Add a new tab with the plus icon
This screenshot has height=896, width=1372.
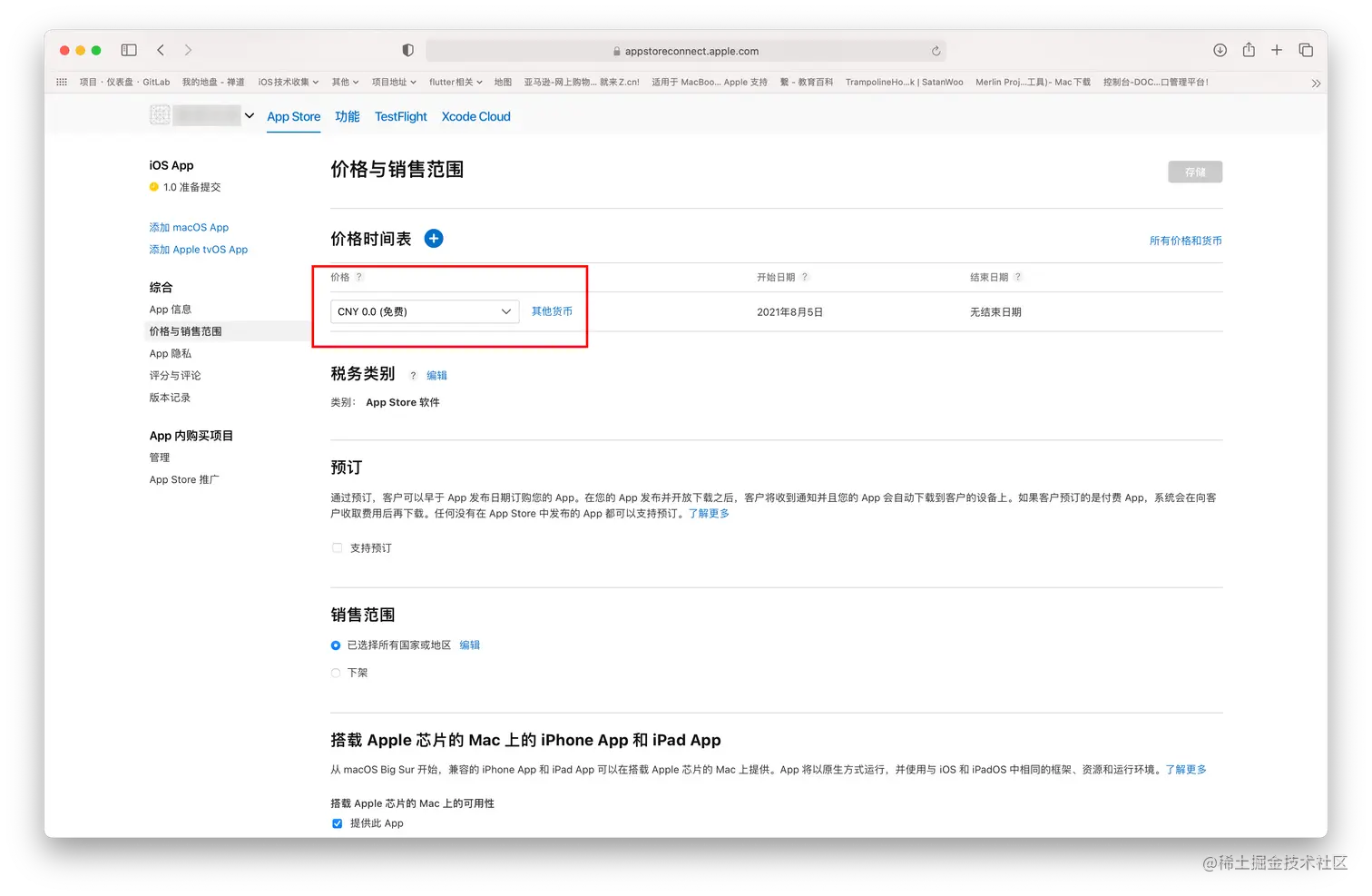[1277, 50]
